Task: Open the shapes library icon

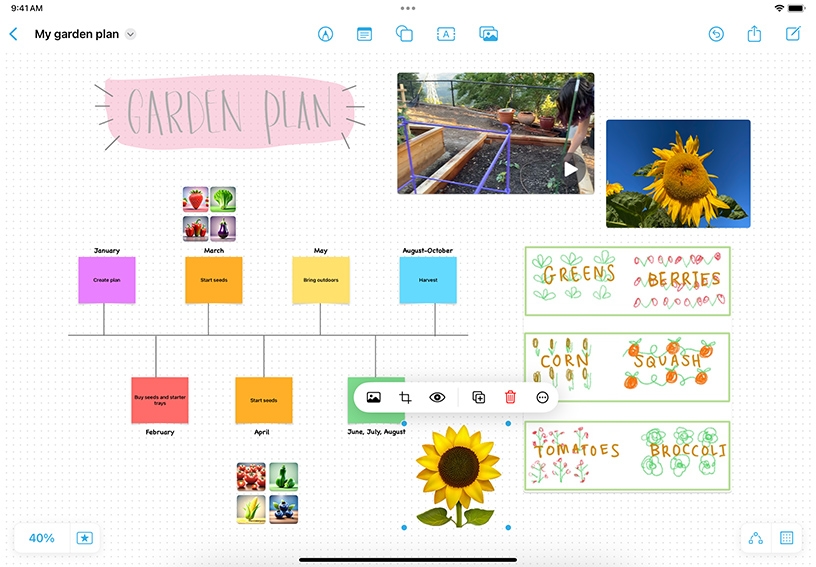Action: (x=405, y=34)
